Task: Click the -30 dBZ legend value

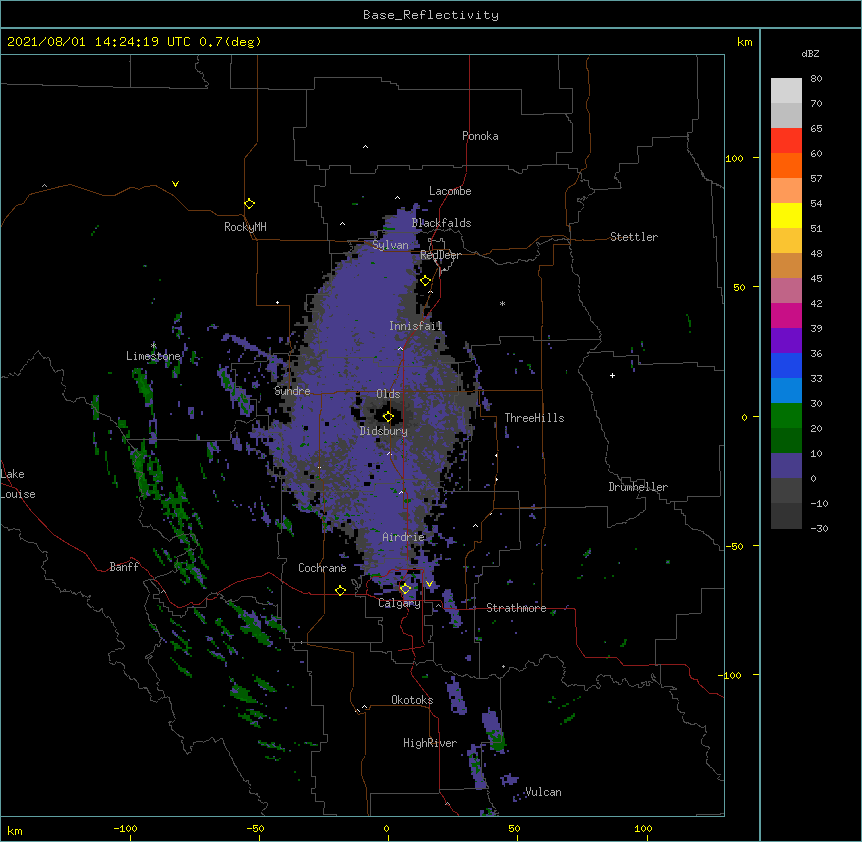Action: tap(819, 529)
